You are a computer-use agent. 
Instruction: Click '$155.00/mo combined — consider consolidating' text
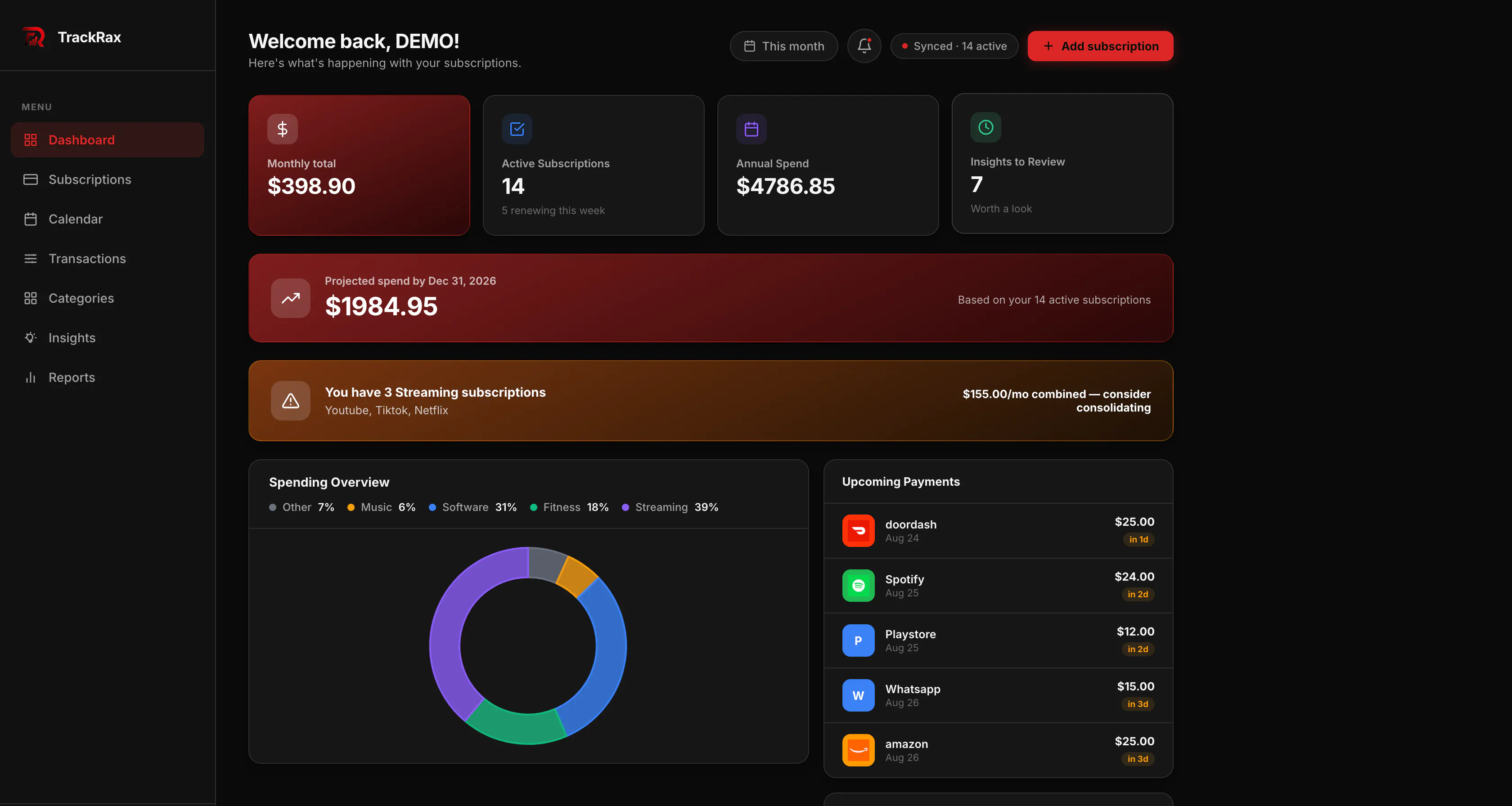click(1057, 401)
